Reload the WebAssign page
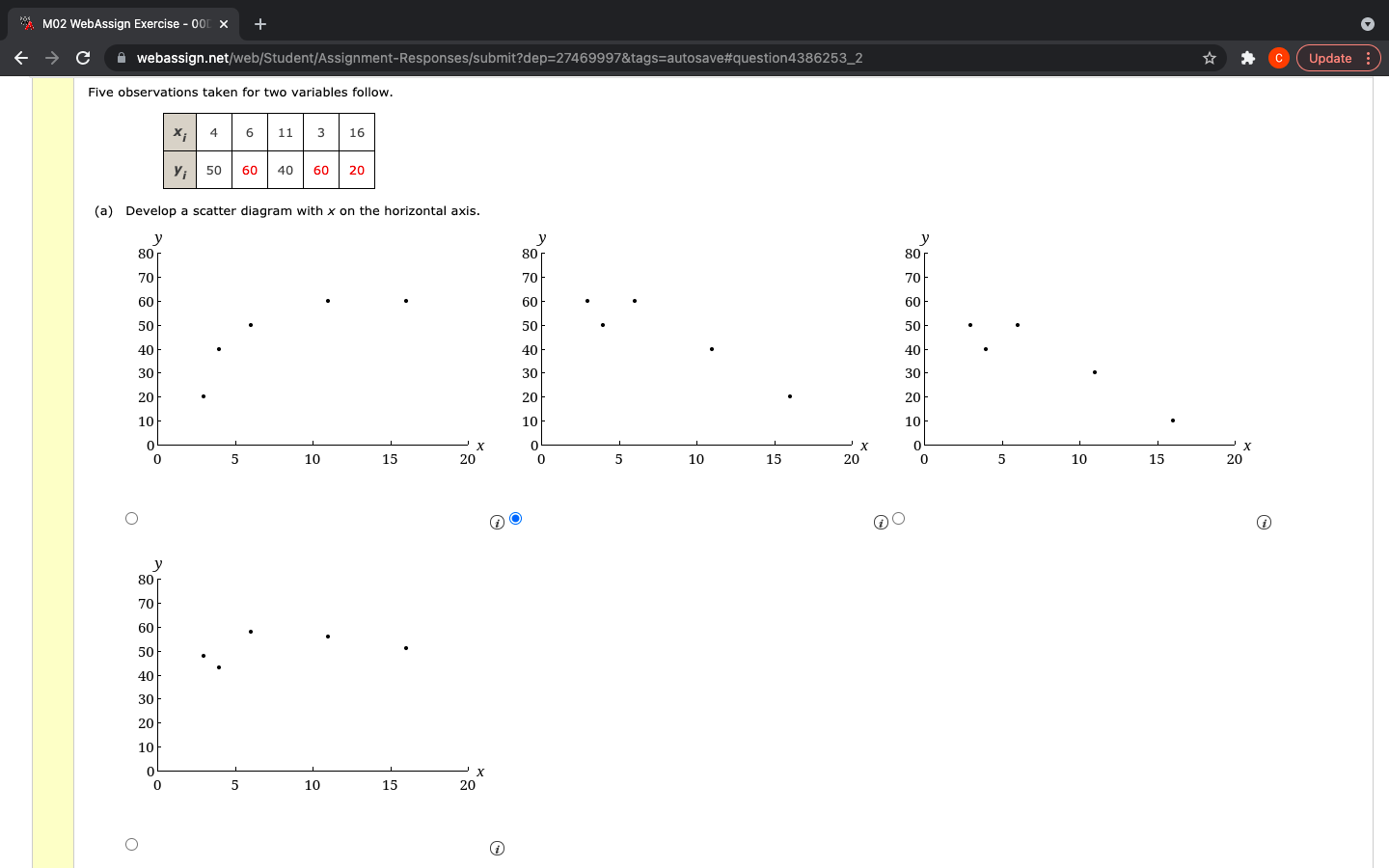This screenshot has height=868, width=1389. [x=83, y=58]
